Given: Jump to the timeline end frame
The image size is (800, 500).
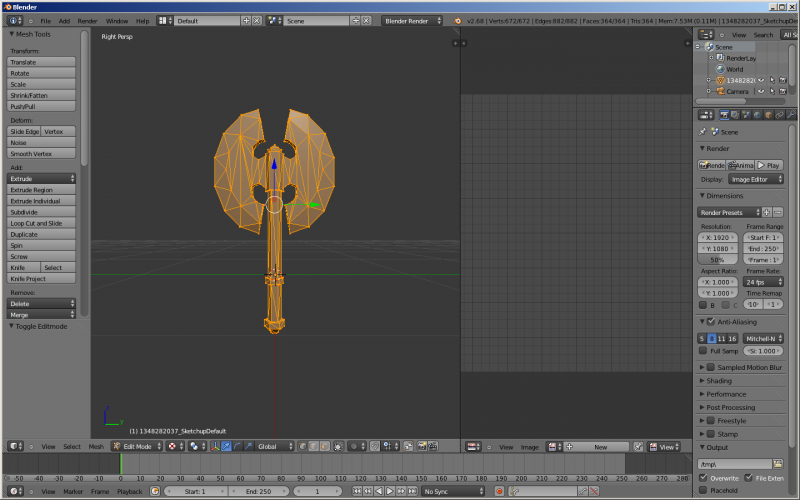Looking at the screenshot, I should pyautogui.click(x=412, y=491).
